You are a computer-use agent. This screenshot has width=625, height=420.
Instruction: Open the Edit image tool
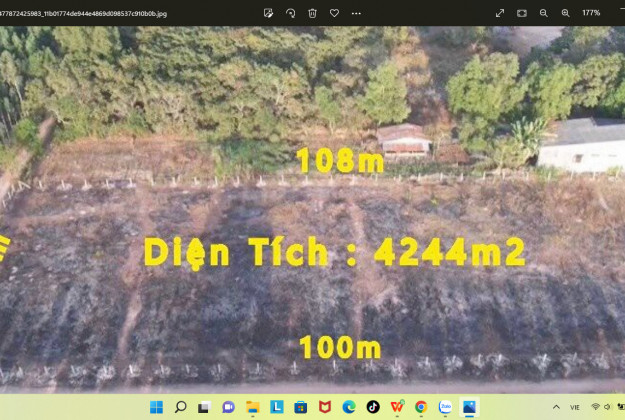tap(269, 13)
